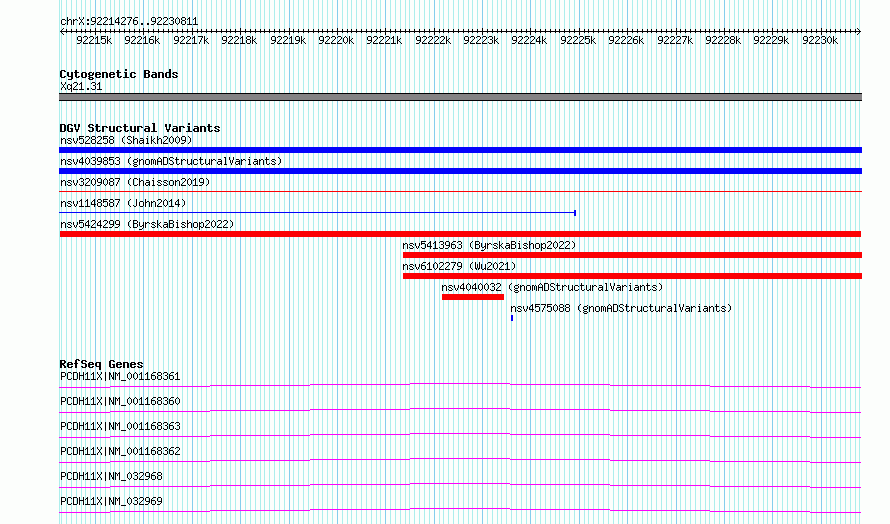Click the 92220k ruler tick label
Image resolution: width=890 pixels, height=524 pixels.
click(337, 40)
